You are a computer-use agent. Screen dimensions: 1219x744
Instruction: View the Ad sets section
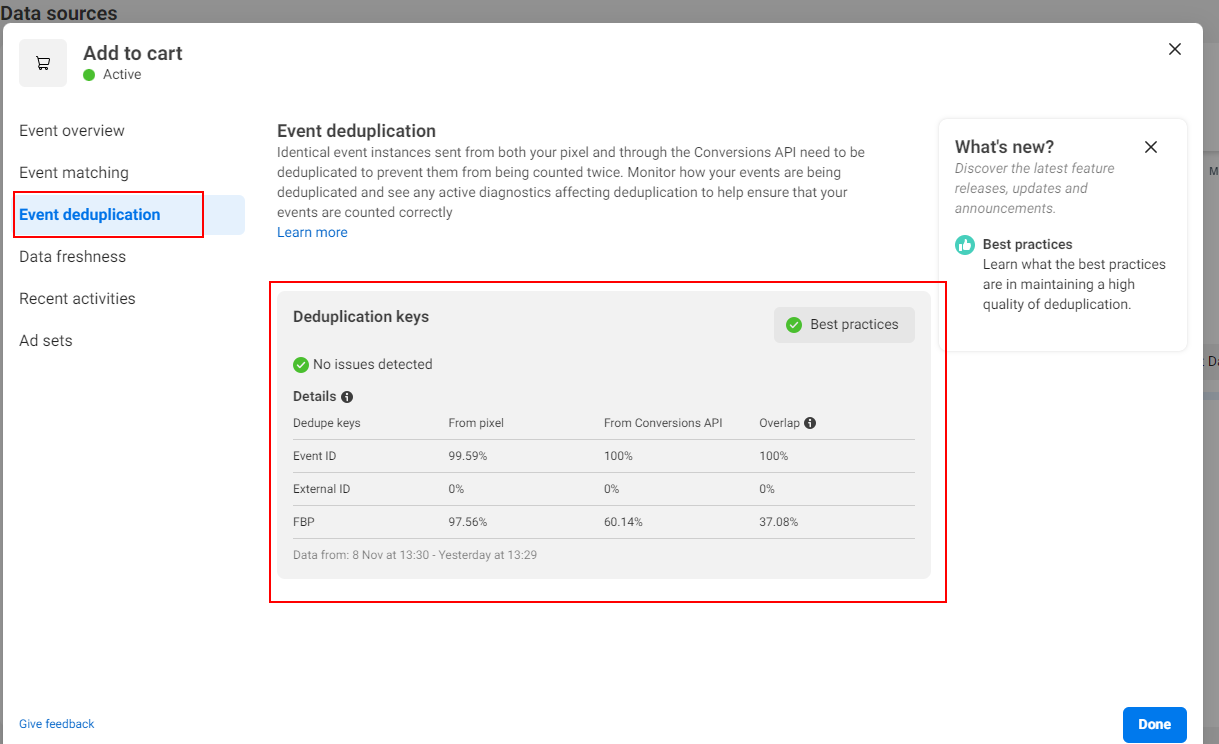tap(46, 341)
